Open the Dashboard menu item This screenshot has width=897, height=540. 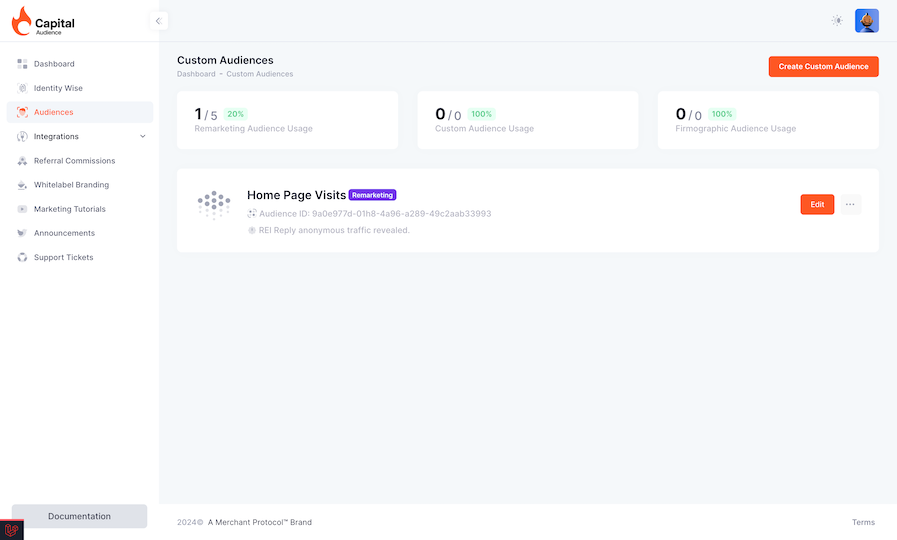[x=80, y=63]
